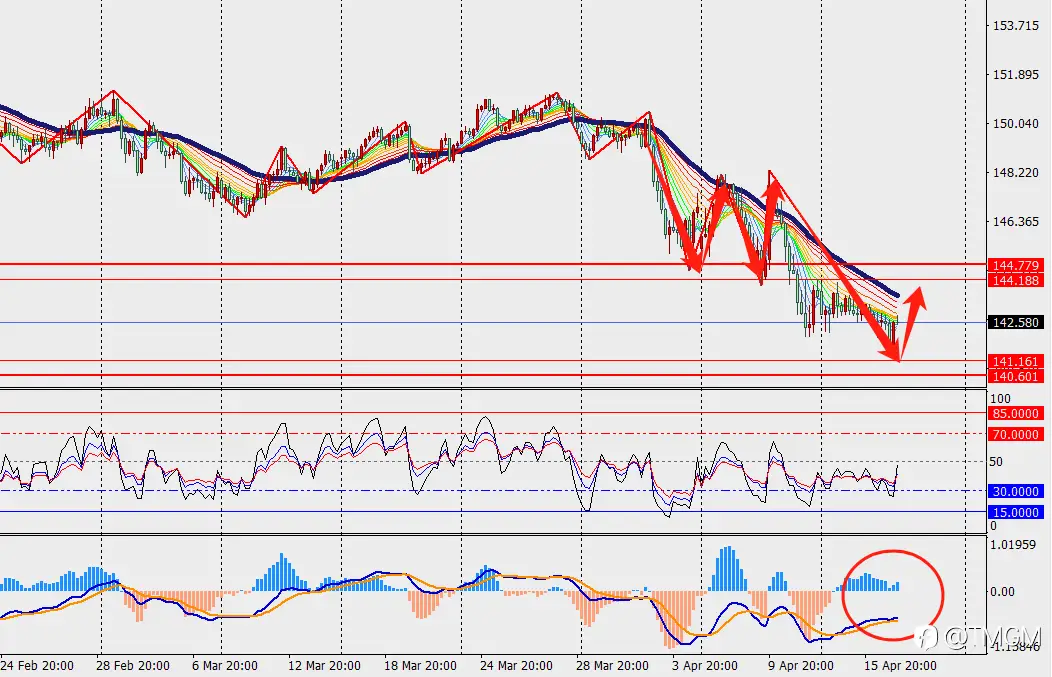Click the 144.188 red price label
1052x677 pixels.
(x=1015, y=280)
